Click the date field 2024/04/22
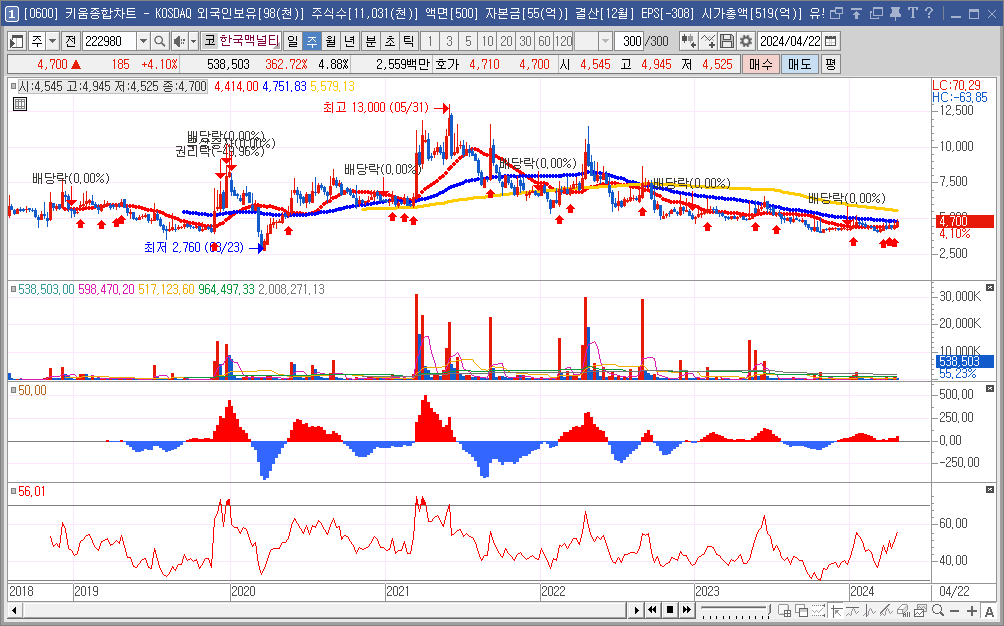The width and height of the screenshot is (1004, 626). point(789,42)
